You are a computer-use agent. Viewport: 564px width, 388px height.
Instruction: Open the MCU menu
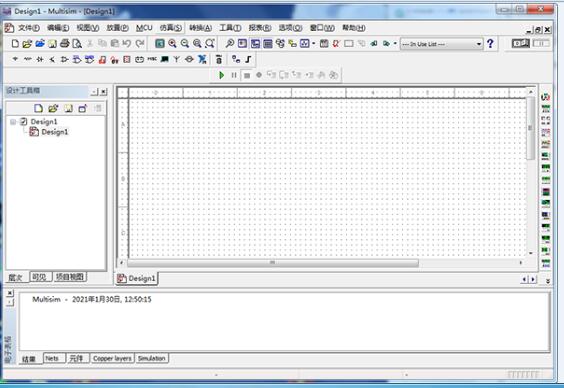pyautogui.click(x=144, y=28)
